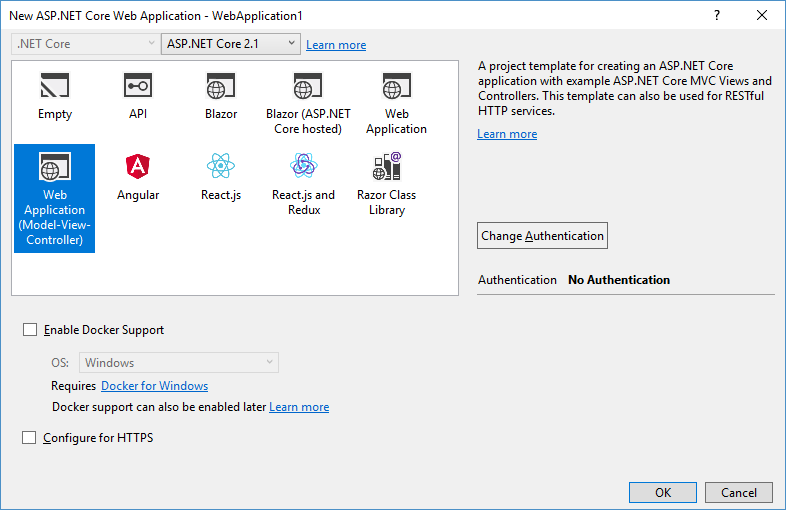786x510 pixels.
Task: Select the Web Application template icon
Action: [x=397, y=86]
